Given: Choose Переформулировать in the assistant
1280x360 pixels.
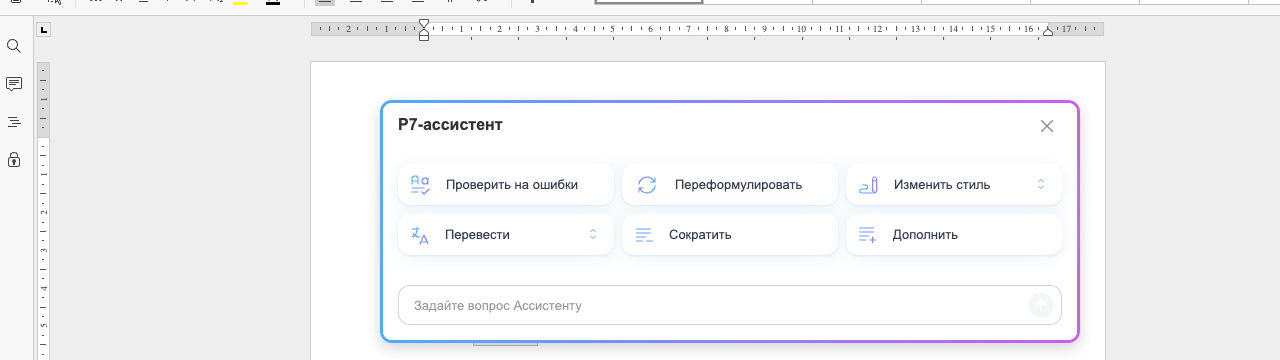Looking at the screenshot, I should tap(730, 184).
